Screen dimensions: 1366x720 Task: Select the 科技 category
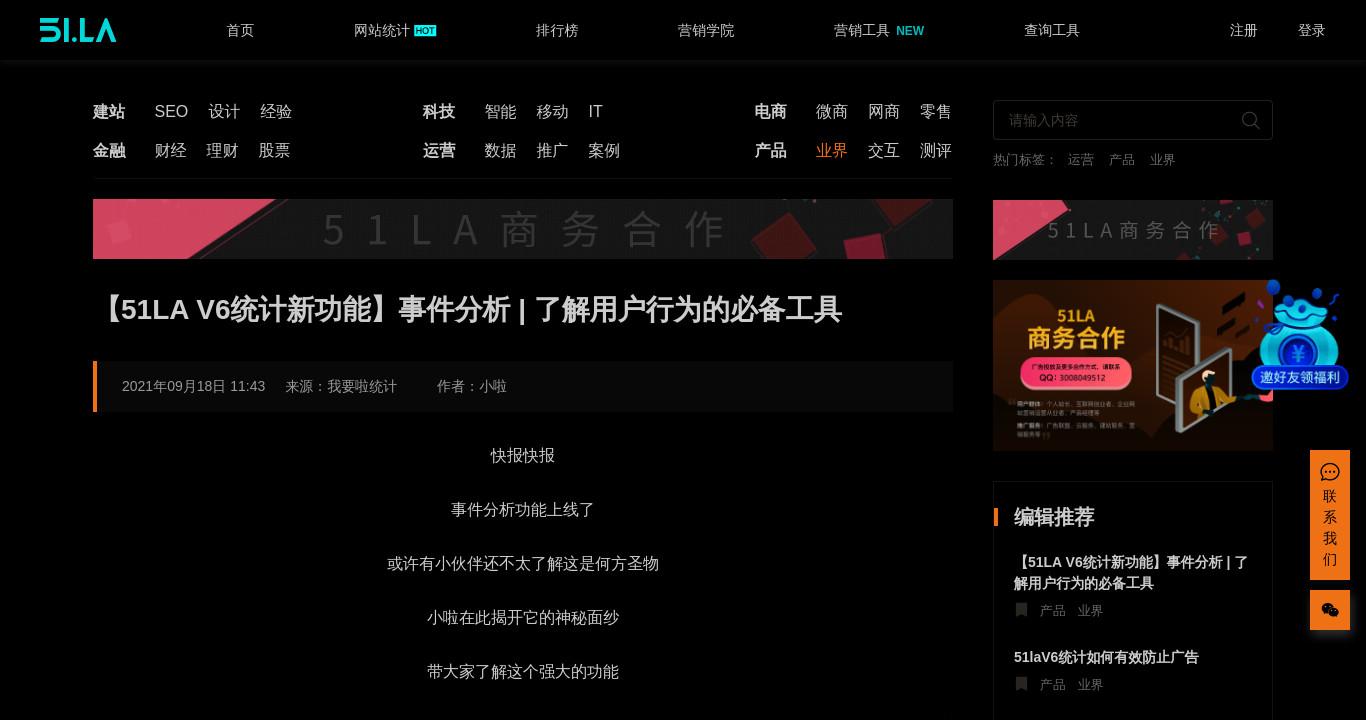pos(439,112)
